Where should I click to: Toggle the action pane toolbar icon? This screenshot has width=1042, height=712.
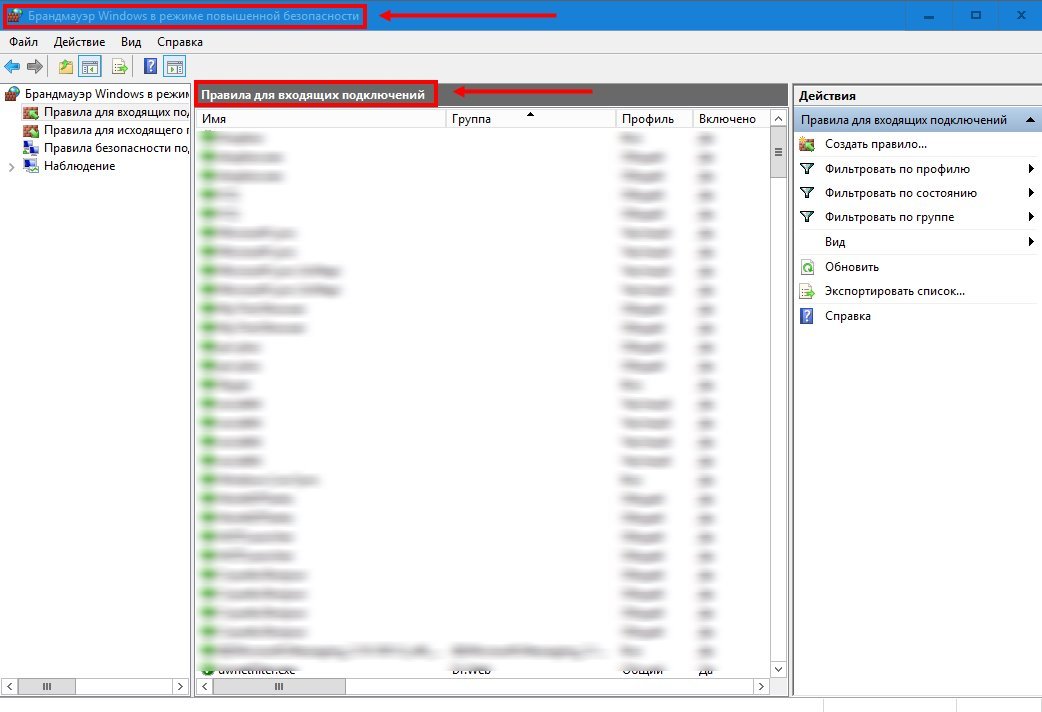175,67
